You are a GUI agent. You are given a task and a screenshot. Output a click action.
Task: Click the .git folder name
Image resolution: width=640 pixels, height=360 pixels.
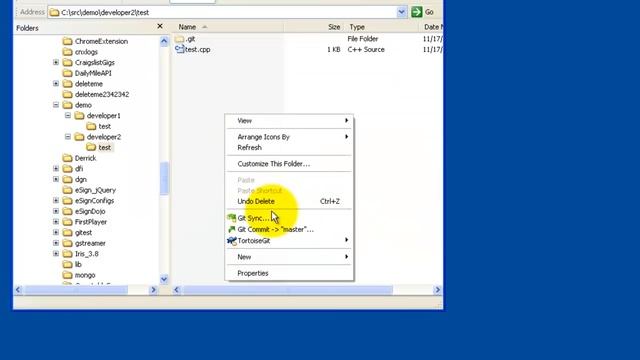190,39
